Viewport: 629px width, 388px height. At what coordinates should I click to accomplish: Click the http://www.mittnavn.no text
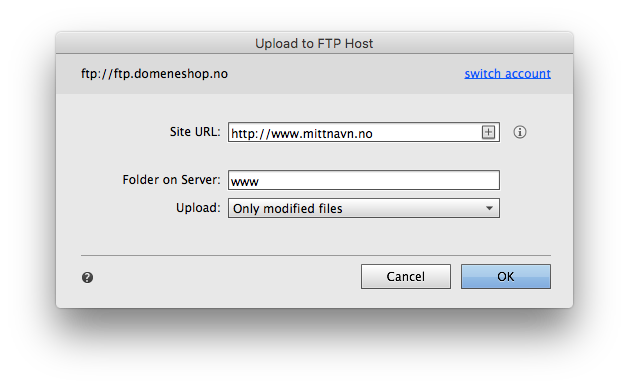pyautogui.click(x=302, y=134)
